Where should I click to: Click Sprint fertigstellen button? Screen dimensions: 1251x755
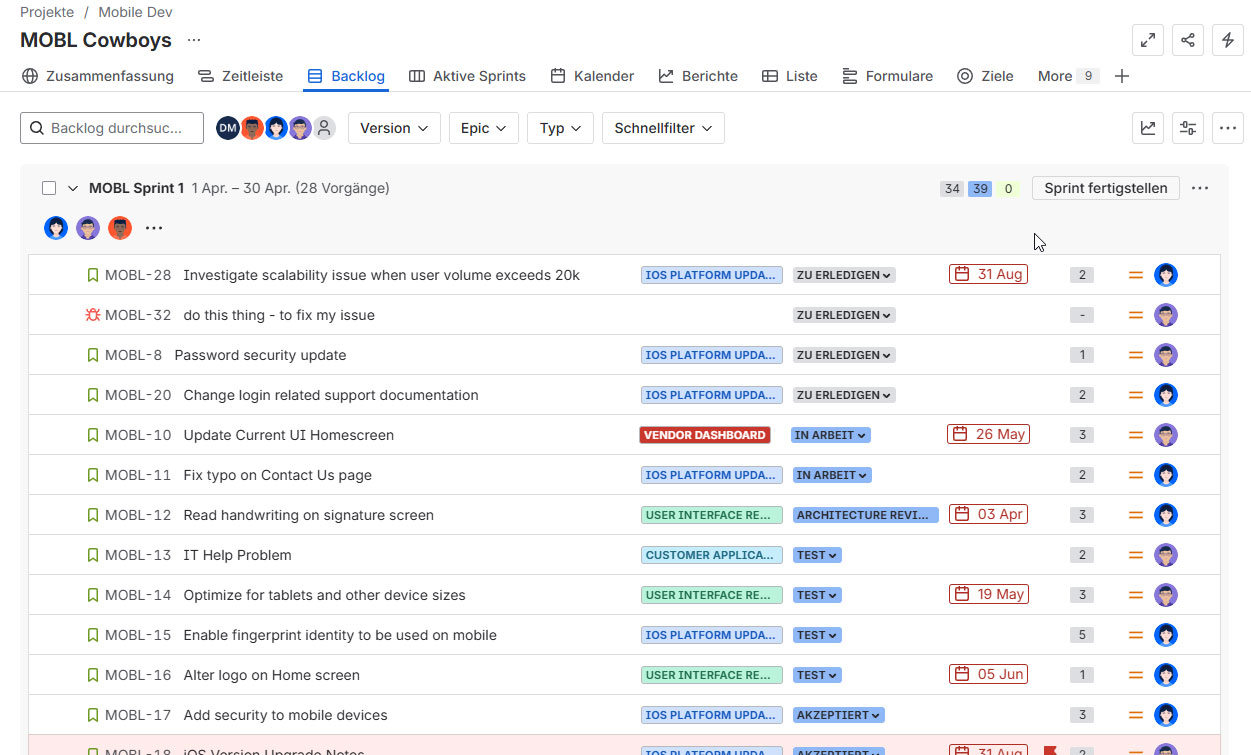click(x=1106, y=188)
